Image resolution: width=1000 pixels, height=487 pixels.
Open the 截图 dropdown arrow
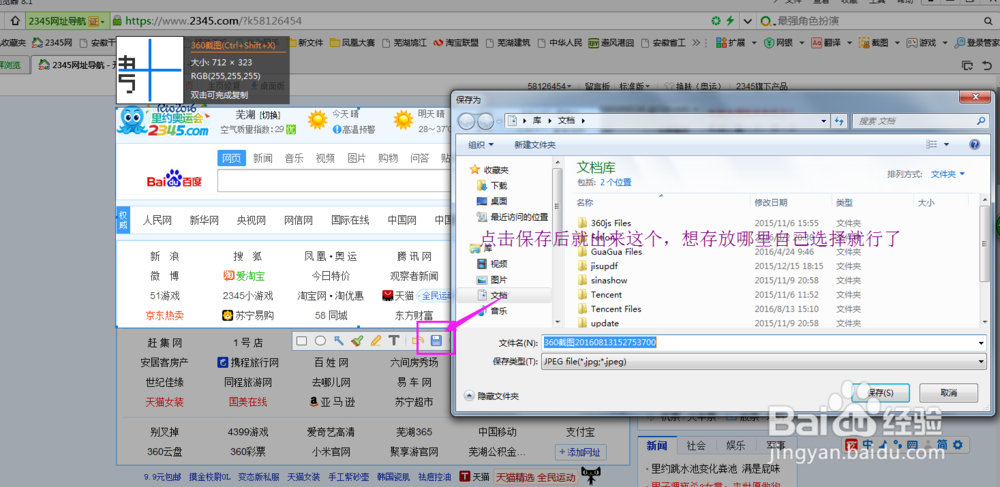[896, 43]
